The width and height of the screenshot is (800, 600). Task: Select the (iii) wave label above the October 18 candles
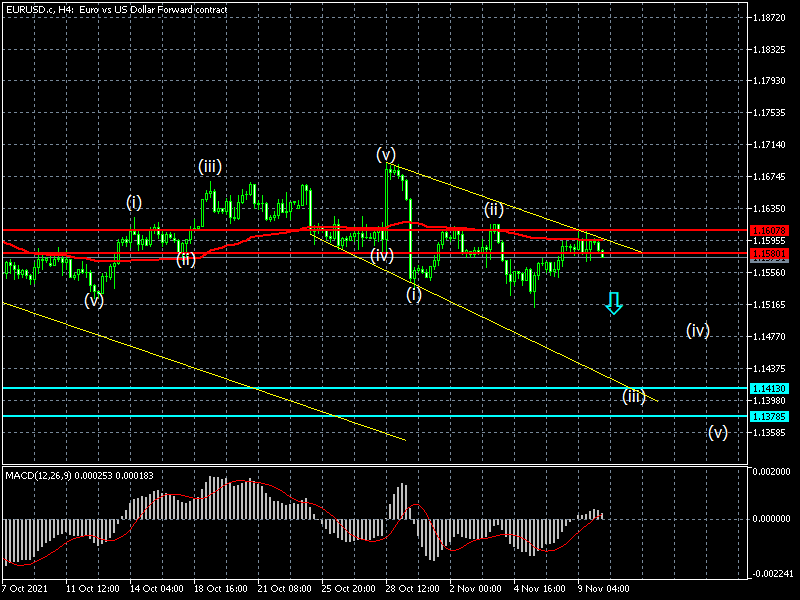[x=210, y=166]
